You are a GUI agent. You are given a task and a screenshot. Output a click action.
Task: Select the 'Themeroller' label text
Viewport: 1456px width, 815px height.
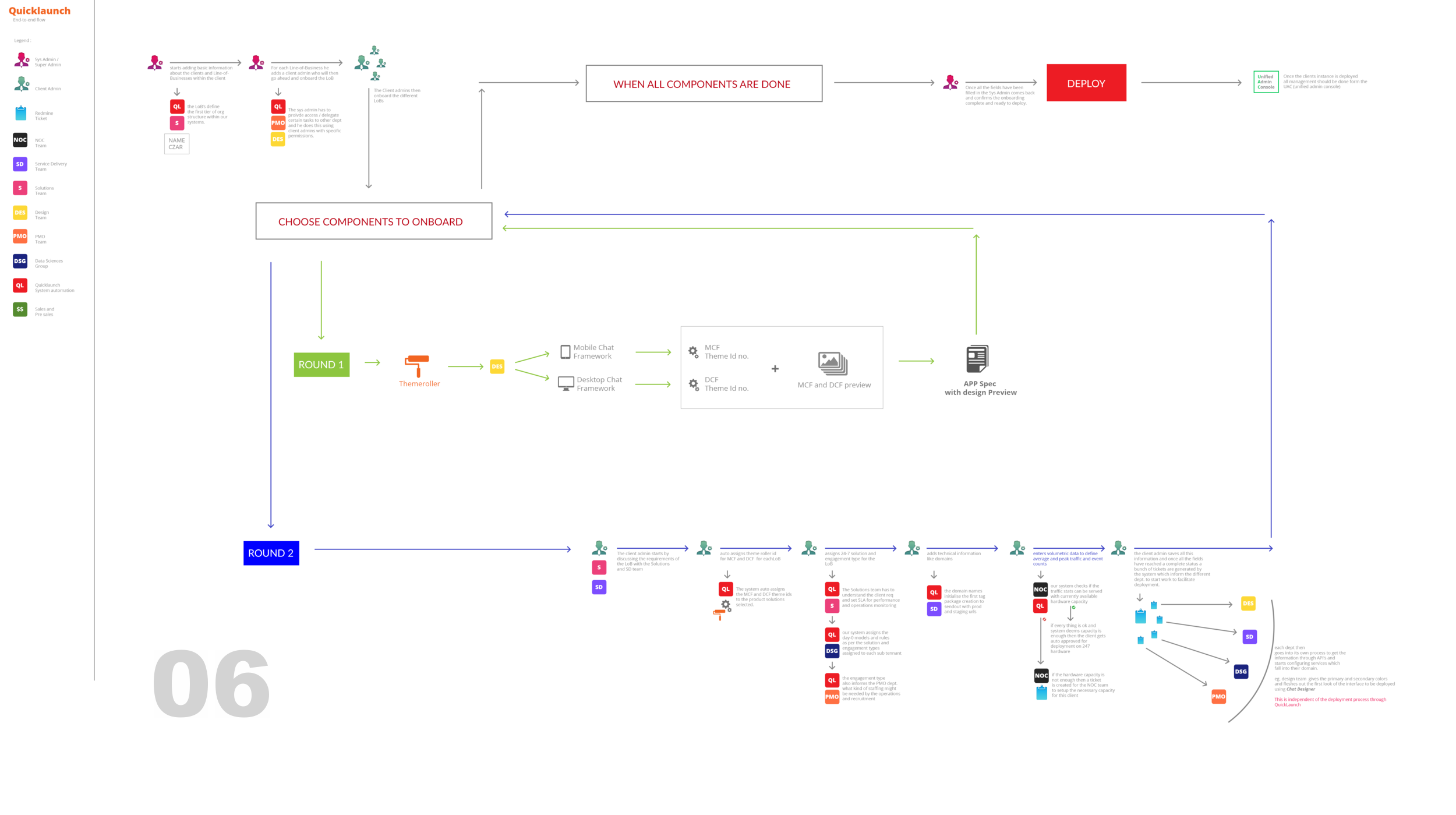click(419, 384)
